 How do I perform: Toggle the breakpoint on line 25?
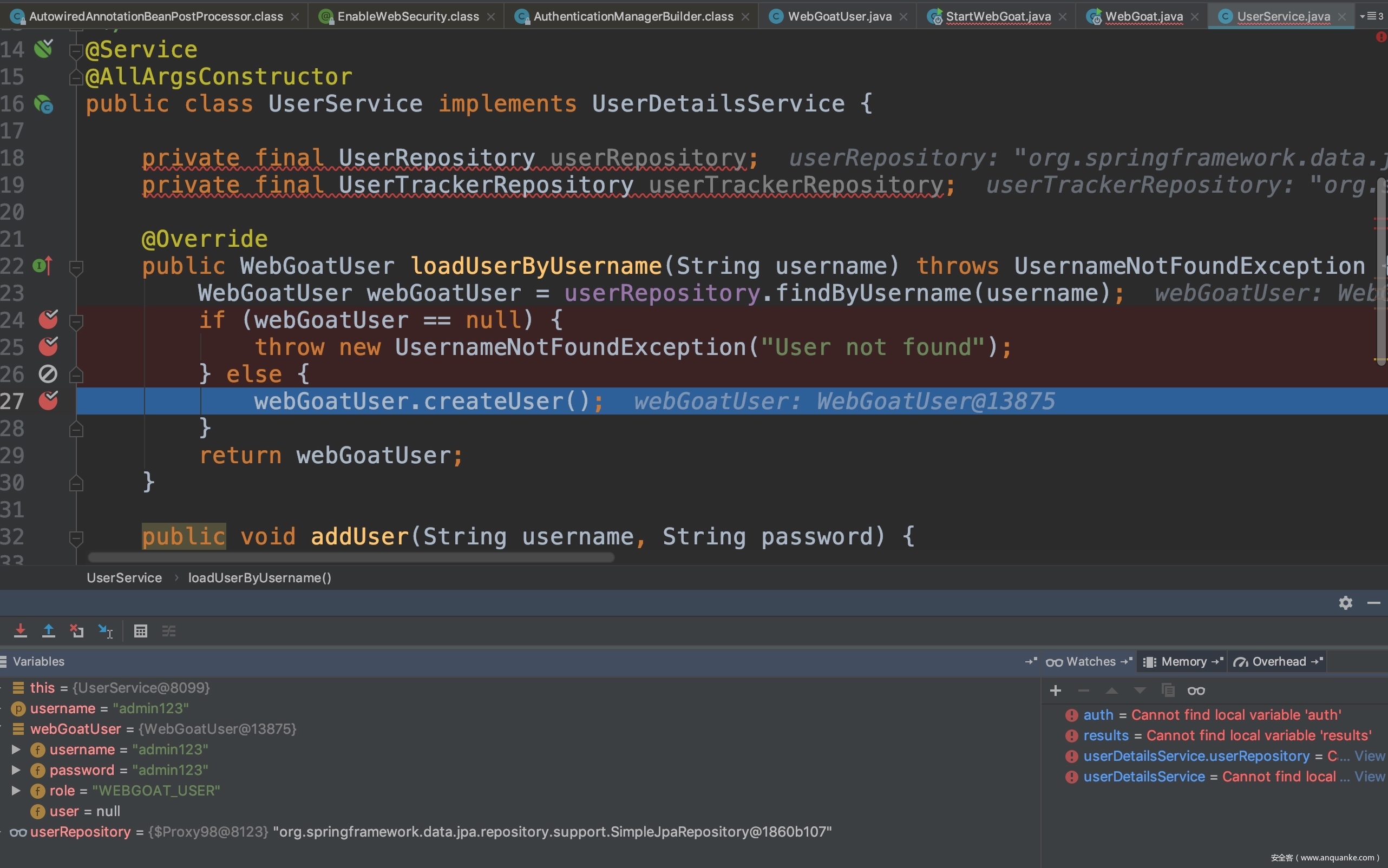(48, 346)
